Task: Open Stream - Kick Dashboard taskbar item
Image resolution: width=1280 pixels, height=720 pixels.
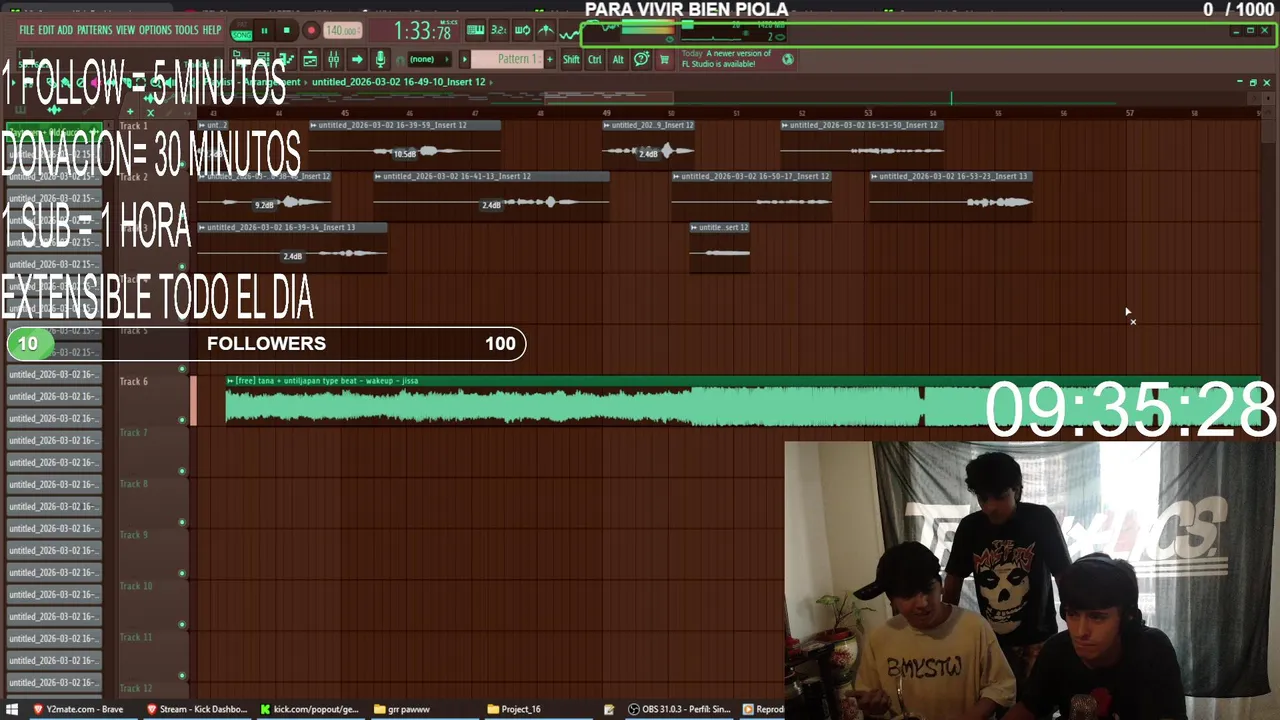Action: point(197,709)
